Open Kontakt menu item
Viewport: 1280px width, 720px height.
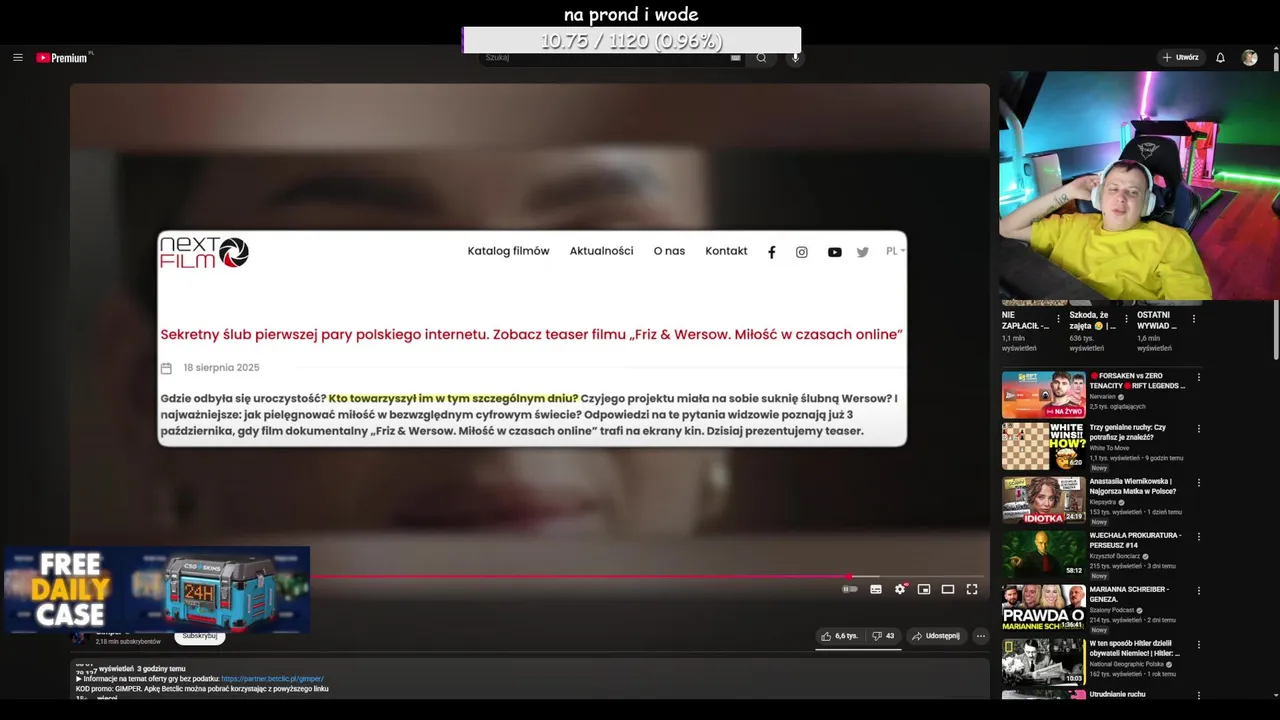pyautogui.click(x=726, y=251)
